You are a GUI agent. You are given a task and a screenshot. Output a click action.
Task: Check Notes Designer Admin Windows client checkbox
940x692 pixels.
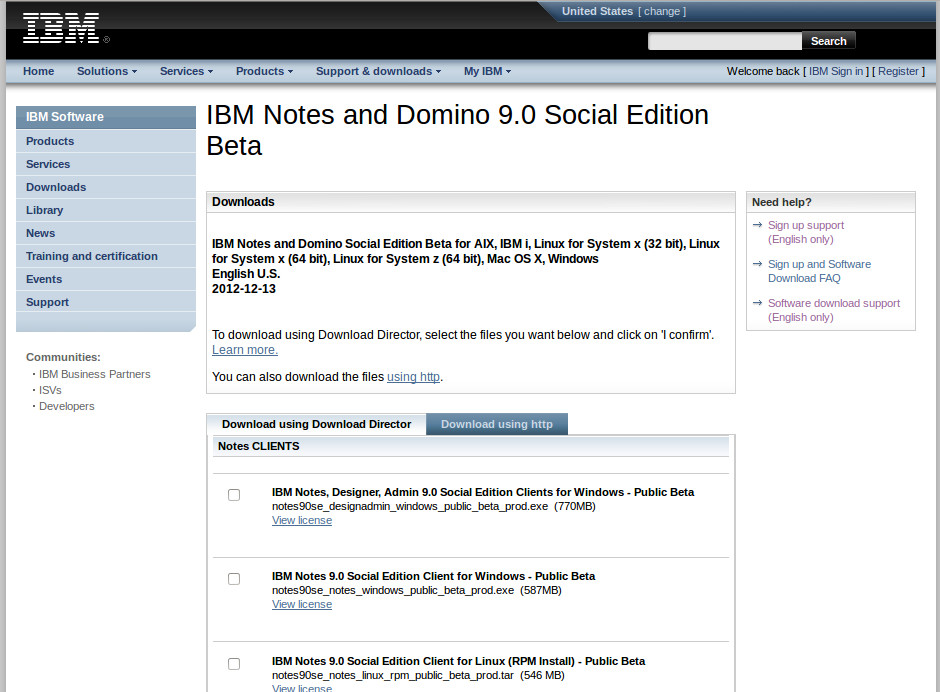tap(234, 495)
